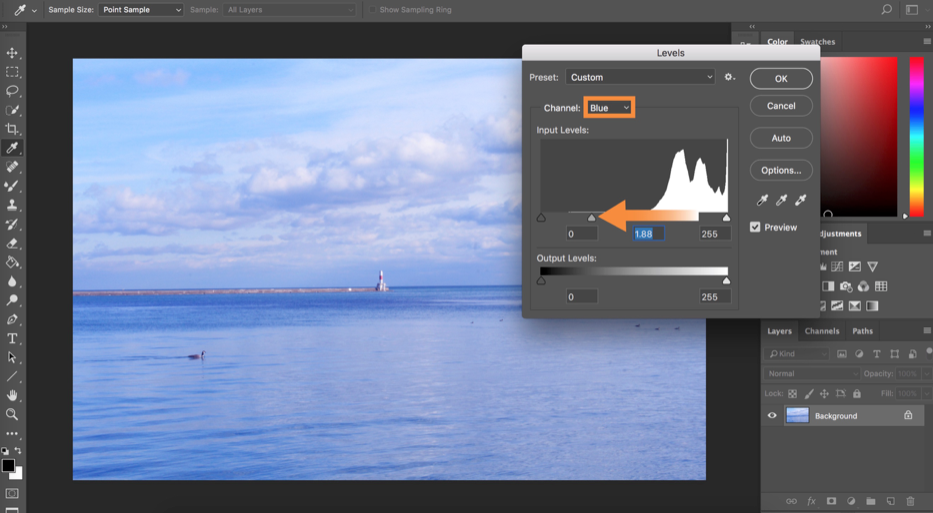Select the History Brush tool

(x=12, y=224)
